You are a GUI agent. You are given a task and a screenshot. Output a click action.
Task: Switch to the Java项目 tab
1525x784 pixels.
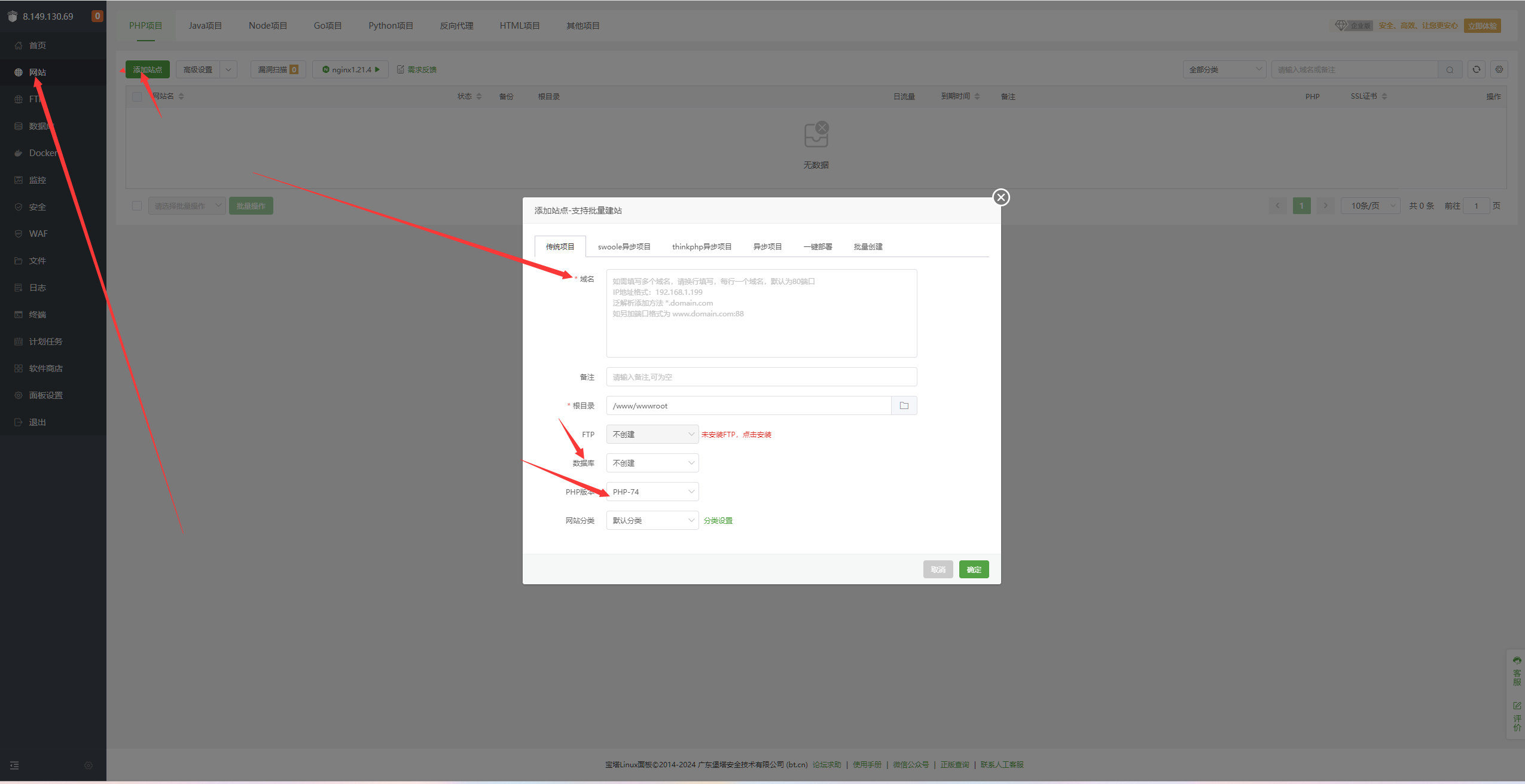click(205, 26)
